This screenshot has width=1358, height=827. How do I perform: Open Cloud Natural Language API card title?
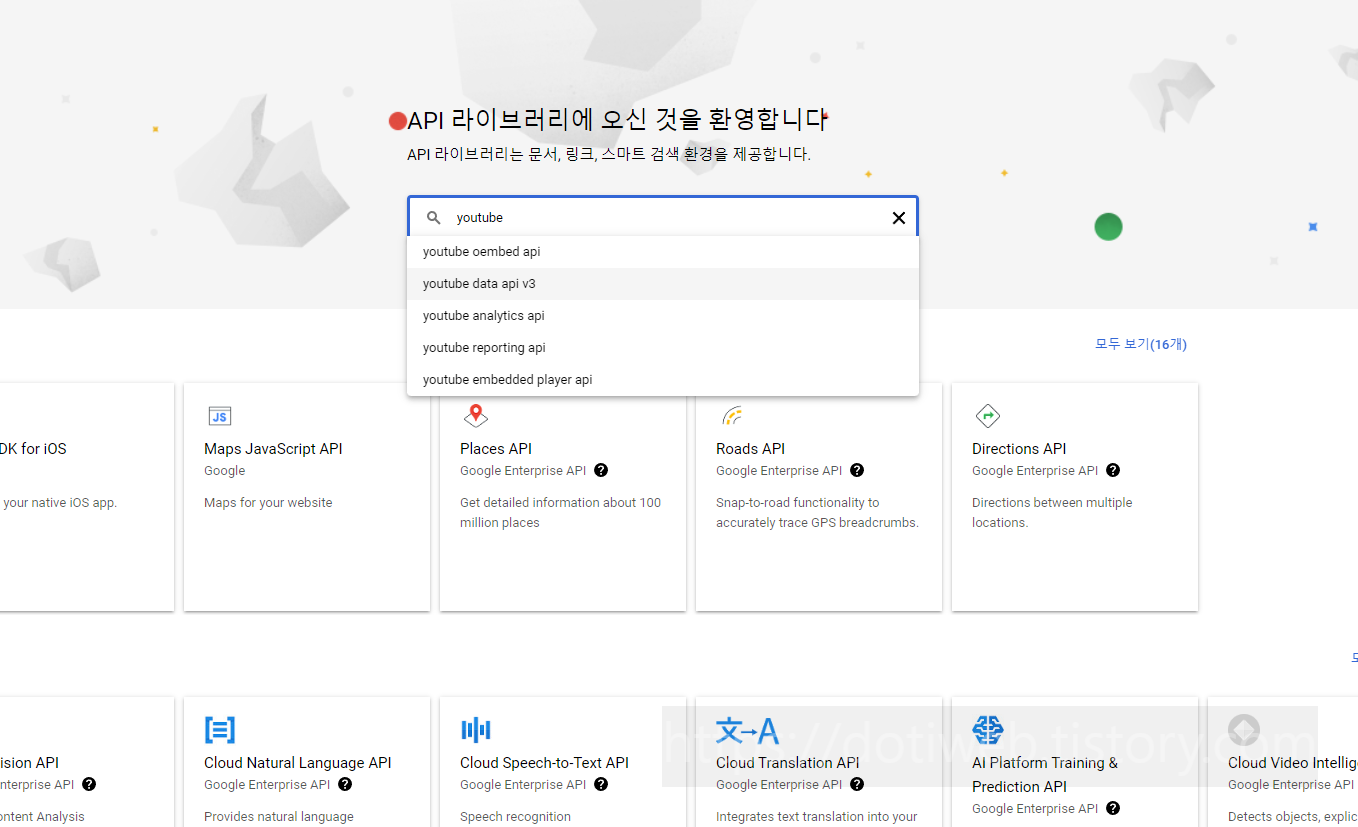pos(298,763)
